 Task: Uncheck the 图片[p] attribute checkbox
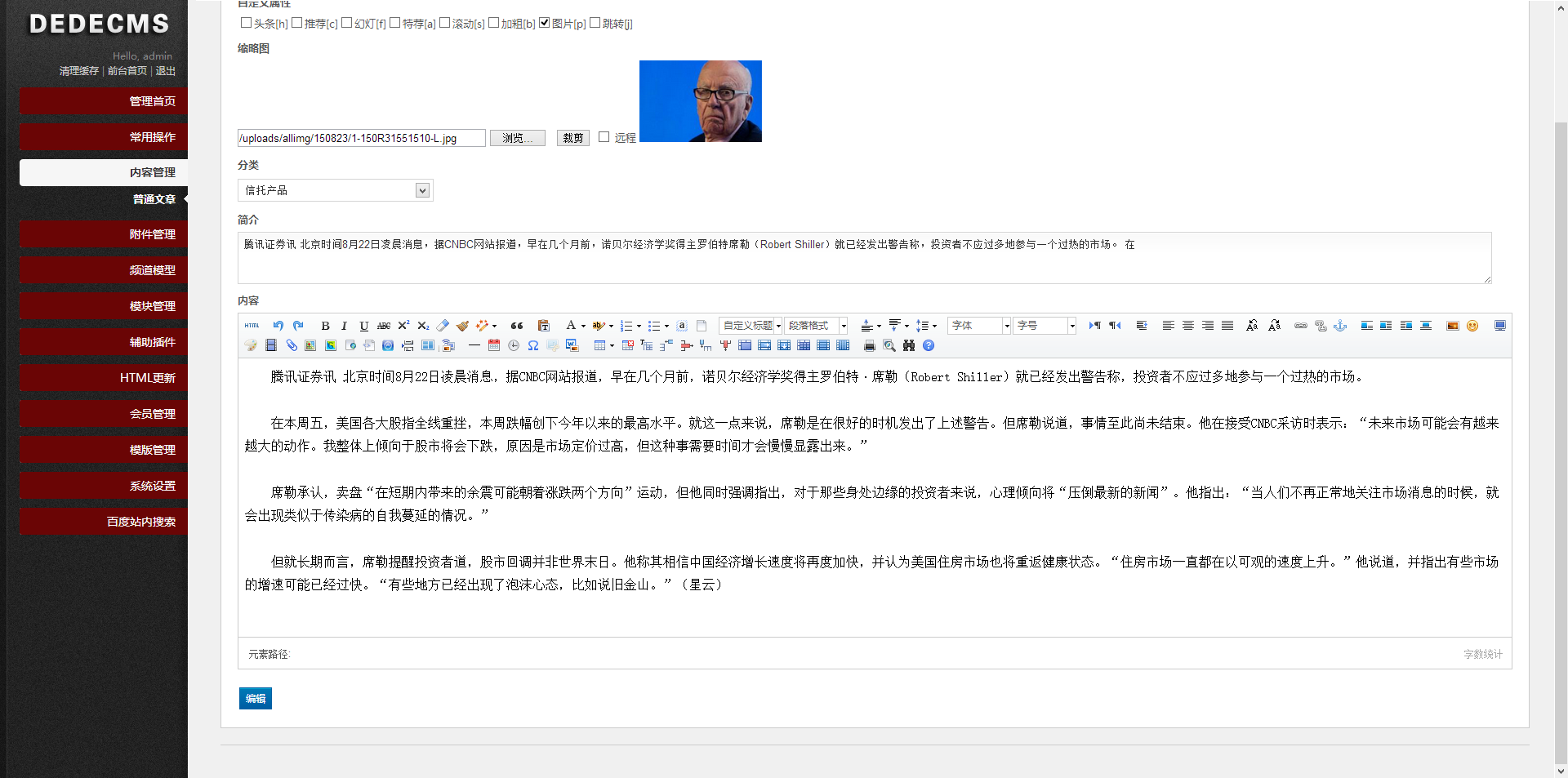pyautogui.click(x=545, y=23)
